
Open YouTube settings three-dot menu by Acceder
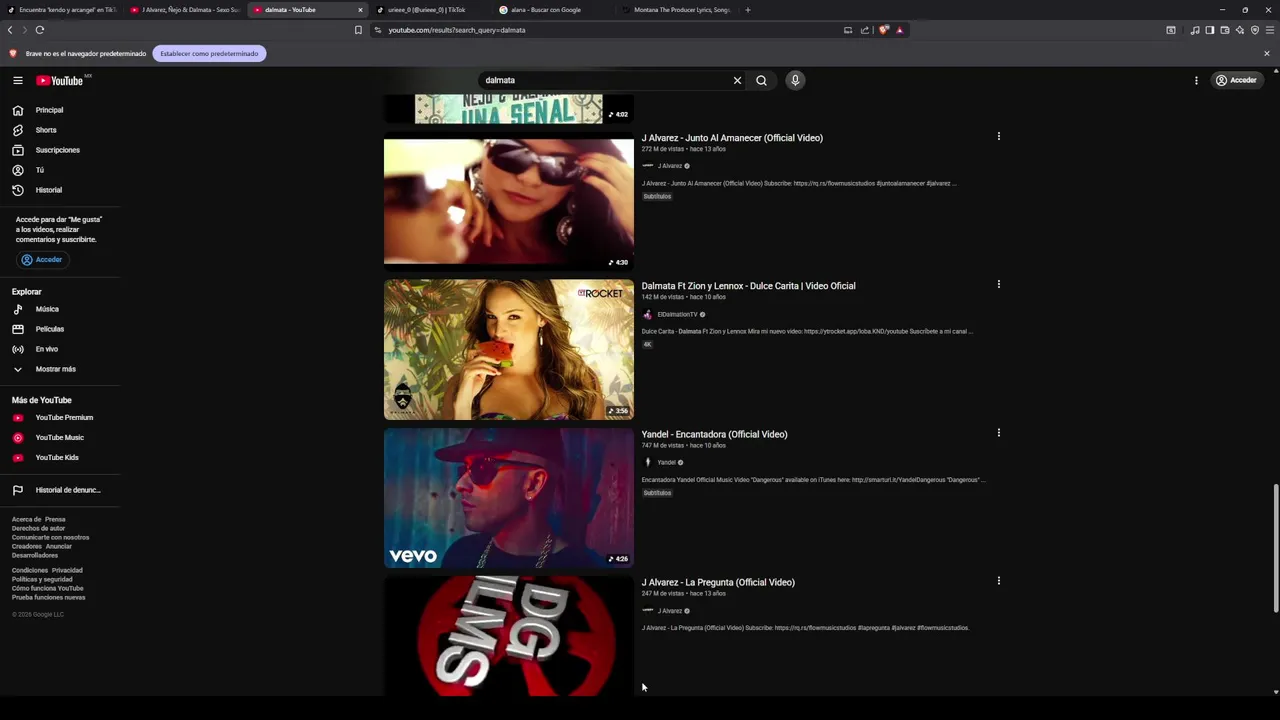(1196, 80)
